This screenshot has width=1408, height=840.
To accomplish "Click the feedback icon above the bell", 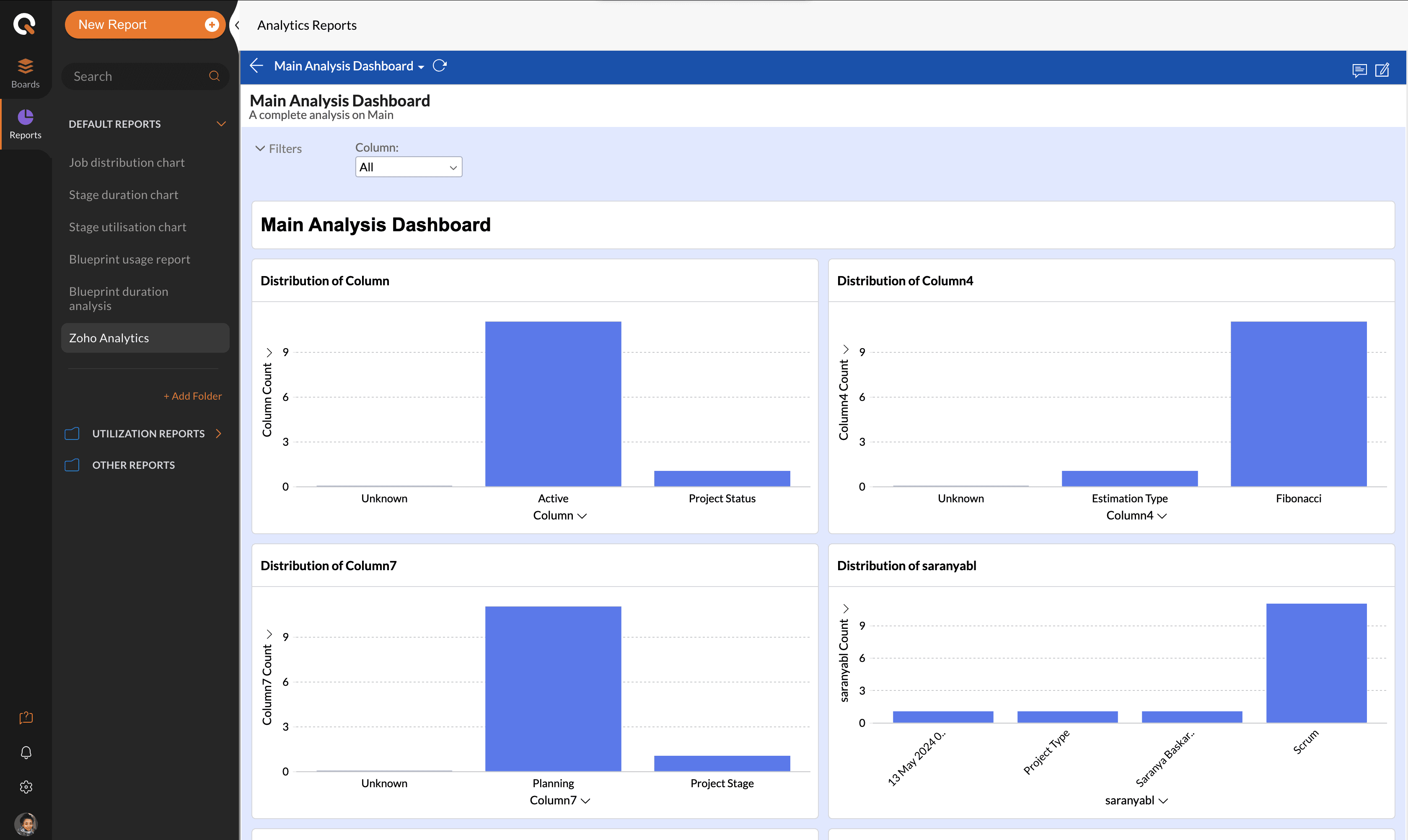I will pyautogui.click(x=26, y=717).
